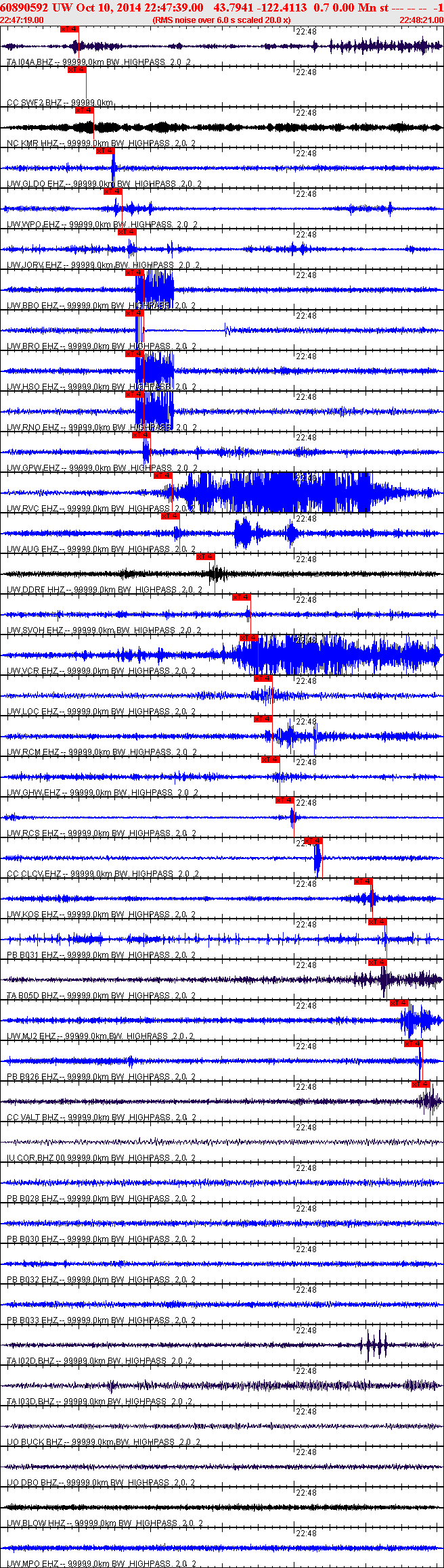Select the PB B032 EHZ station label
This screenshot has width=444, height=1568.
coord(32,1280)
